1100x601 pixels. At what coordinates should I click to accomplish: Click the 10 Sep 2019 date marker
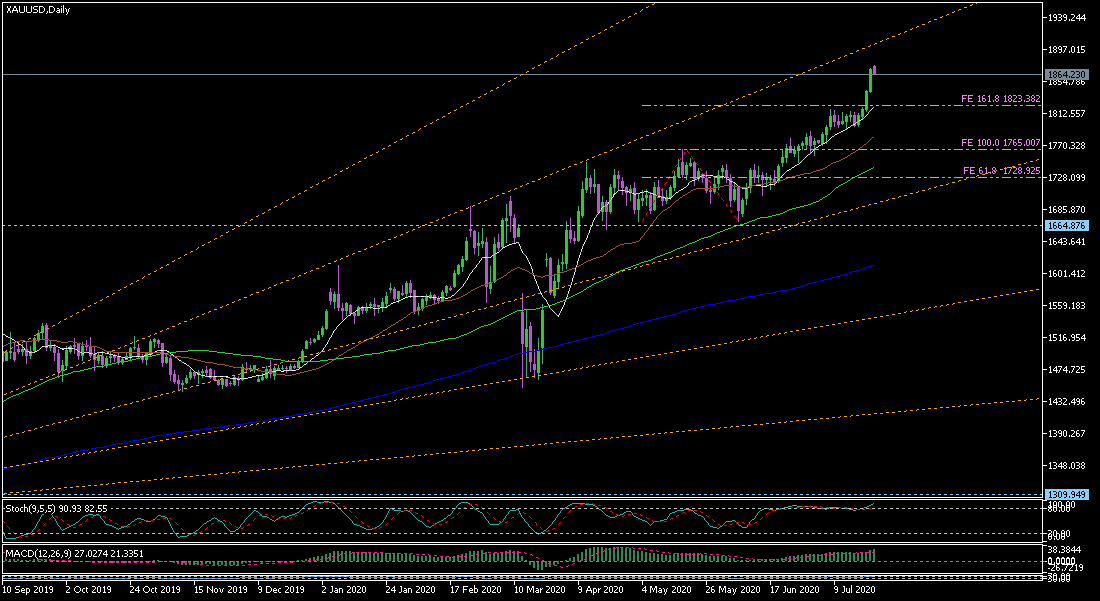pos(27,590)
